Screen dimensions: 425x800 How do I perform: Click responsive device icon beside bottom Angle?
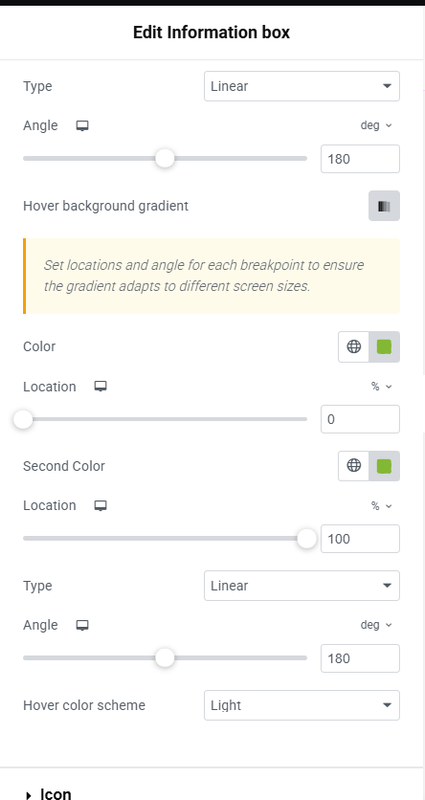[82, 625]
